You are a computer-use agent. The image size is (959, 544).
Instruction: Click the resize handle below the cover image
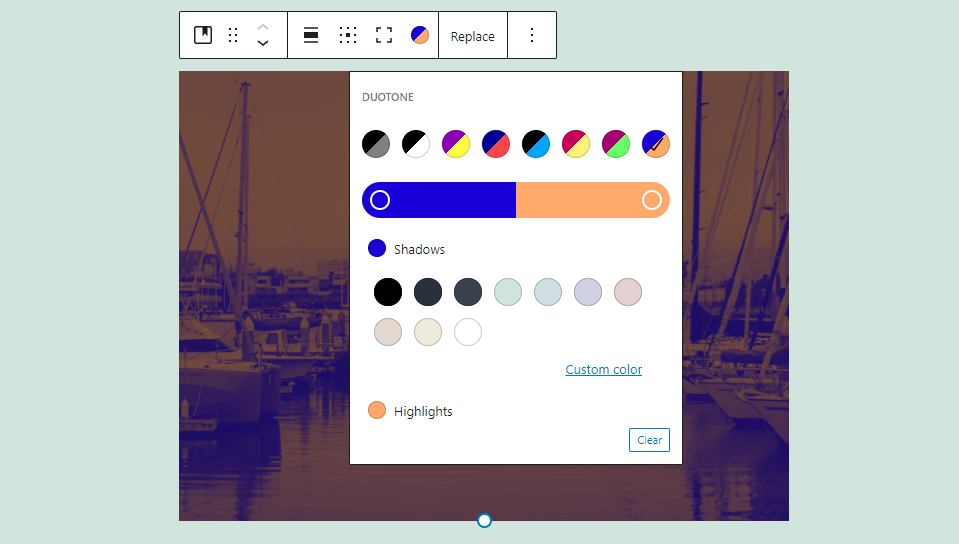coord(484,520)
